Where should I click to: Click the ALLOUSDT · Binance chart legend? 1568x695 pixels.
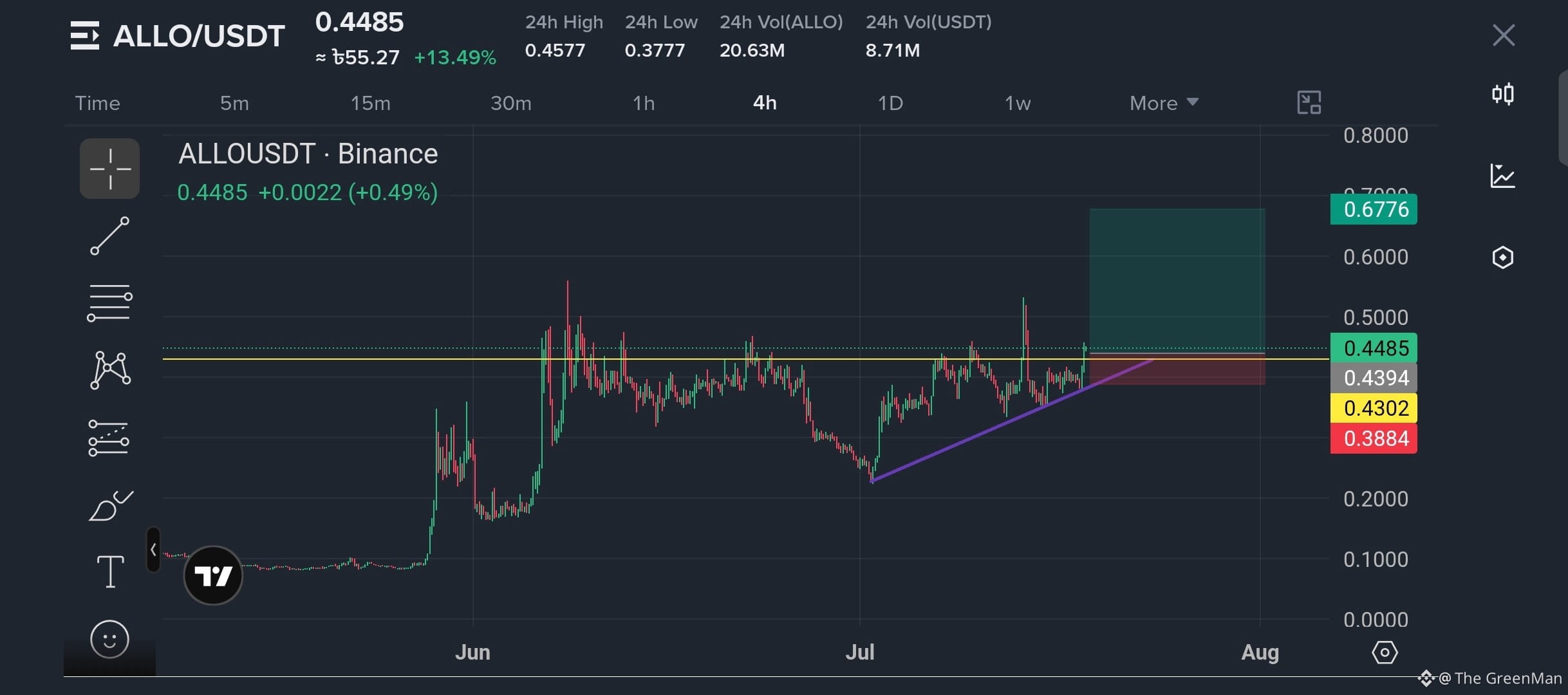click(x=308, y=154)
